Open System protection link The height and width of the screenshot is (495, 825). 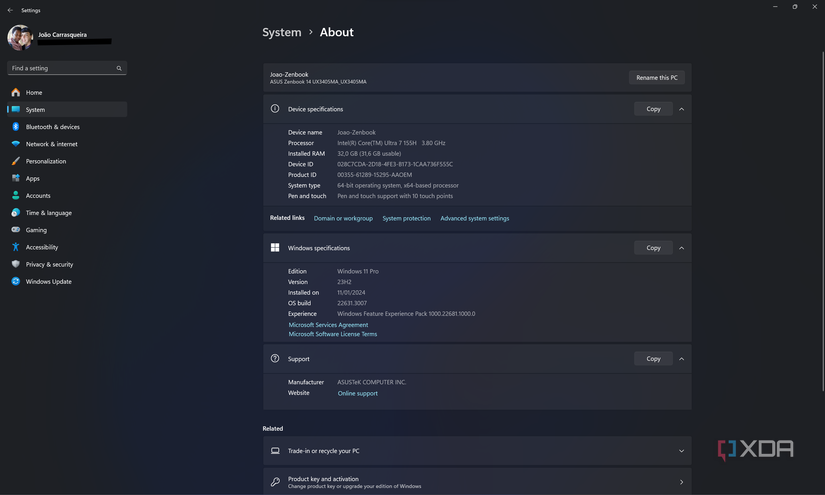point(406,218)
